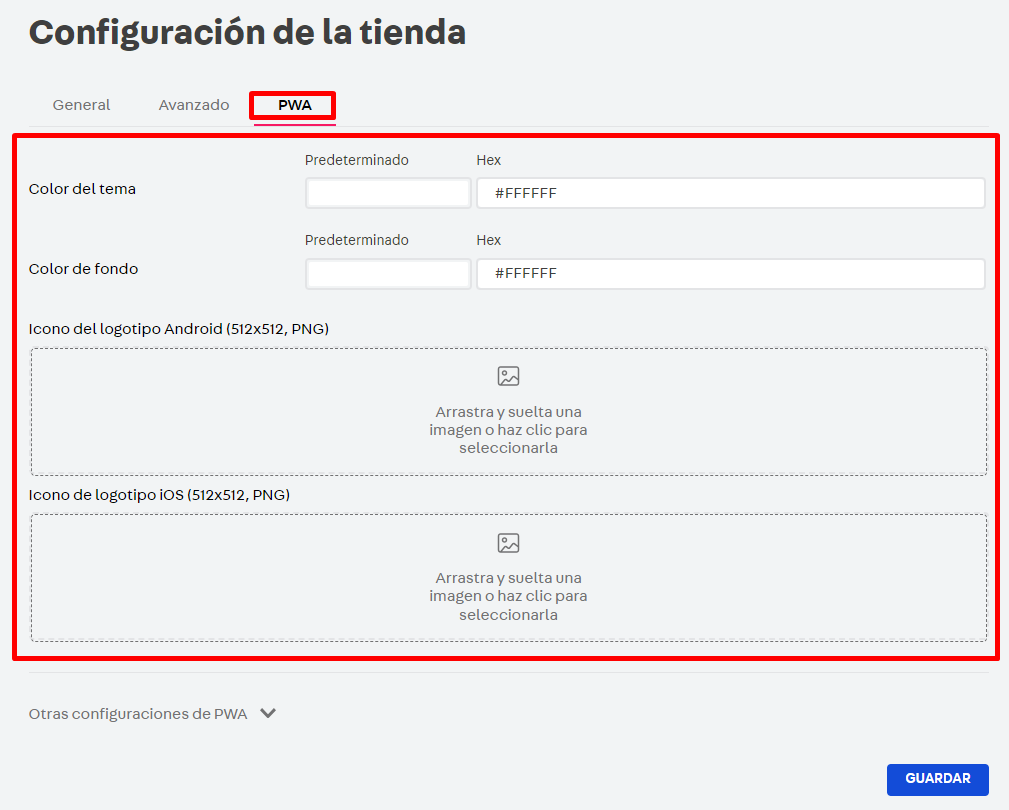Focus the Hex field for Color del tema
Screen dimensions: 1009x810
pos(731,192)
